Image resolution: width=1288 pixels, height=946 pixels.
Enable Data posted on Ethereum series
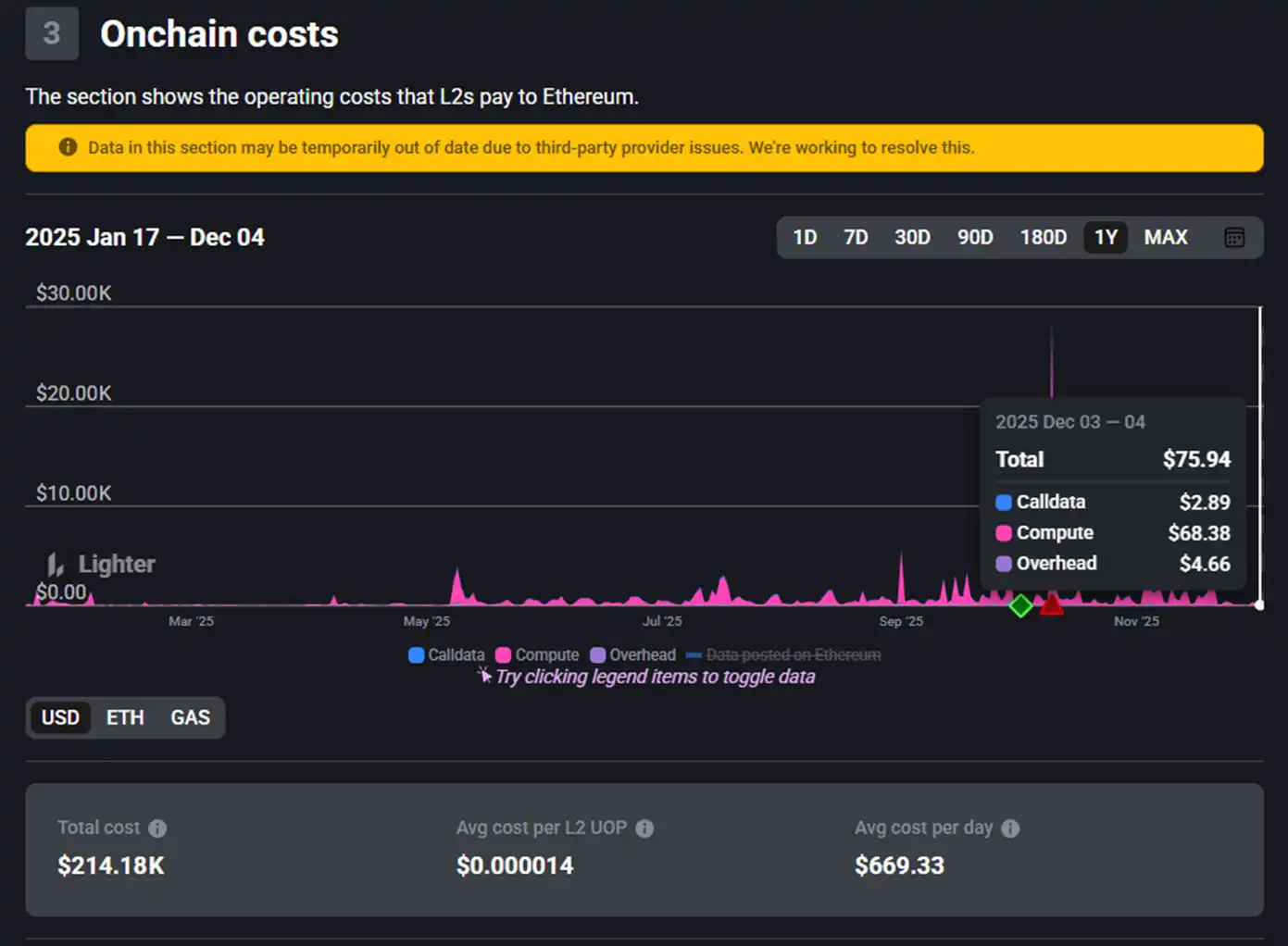pyautogui.click(x=783, y=655)
